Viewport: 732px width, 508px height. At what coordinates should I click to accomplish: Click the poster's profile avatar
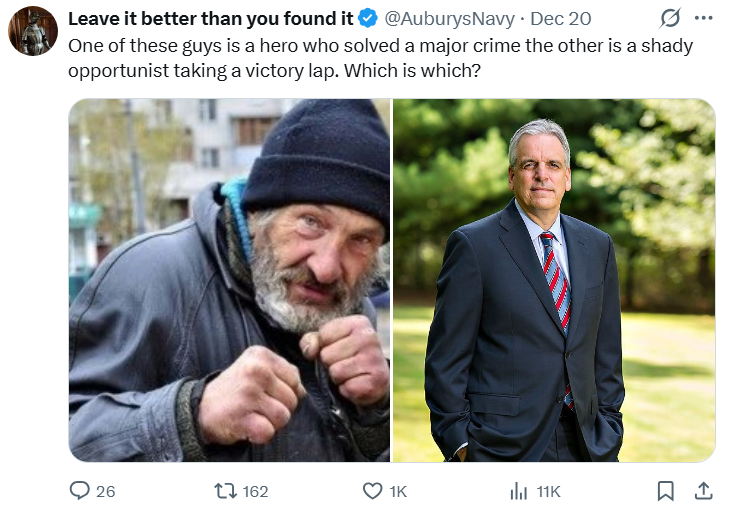pyautogui.click(x=32, y=31)
